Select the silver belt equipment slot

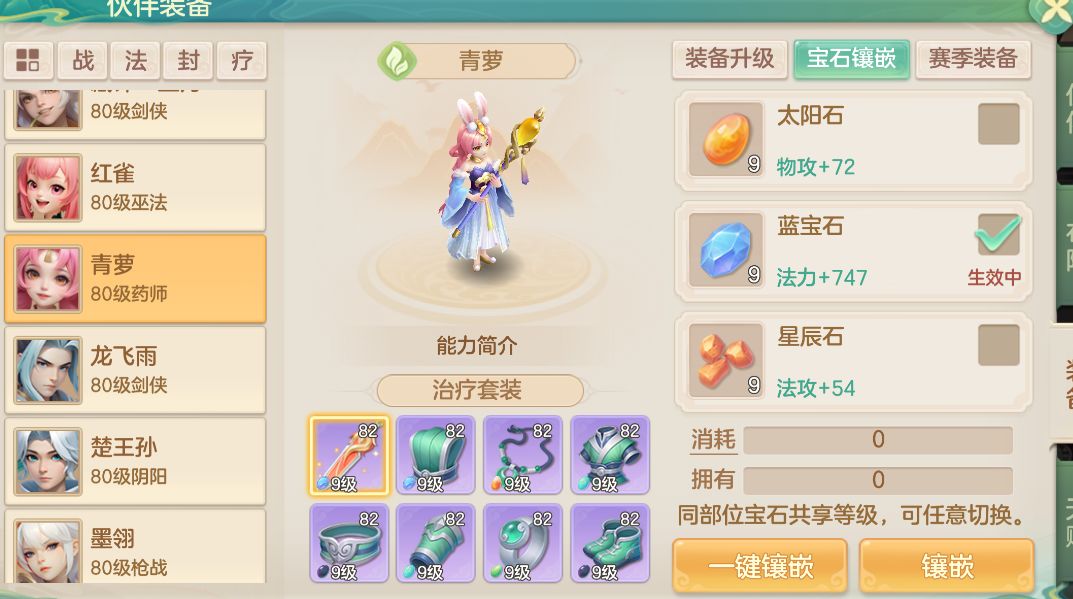tap(349, 544)
